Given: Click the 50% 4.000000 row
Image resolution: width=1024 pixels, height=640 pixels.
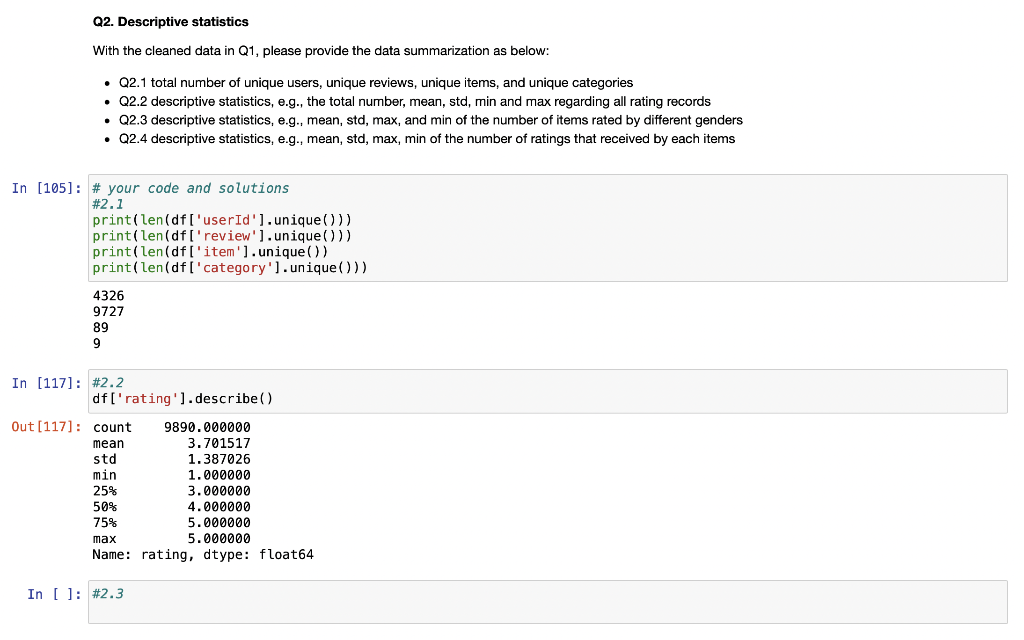Looking at the screenshot, I should pos(171,507).
